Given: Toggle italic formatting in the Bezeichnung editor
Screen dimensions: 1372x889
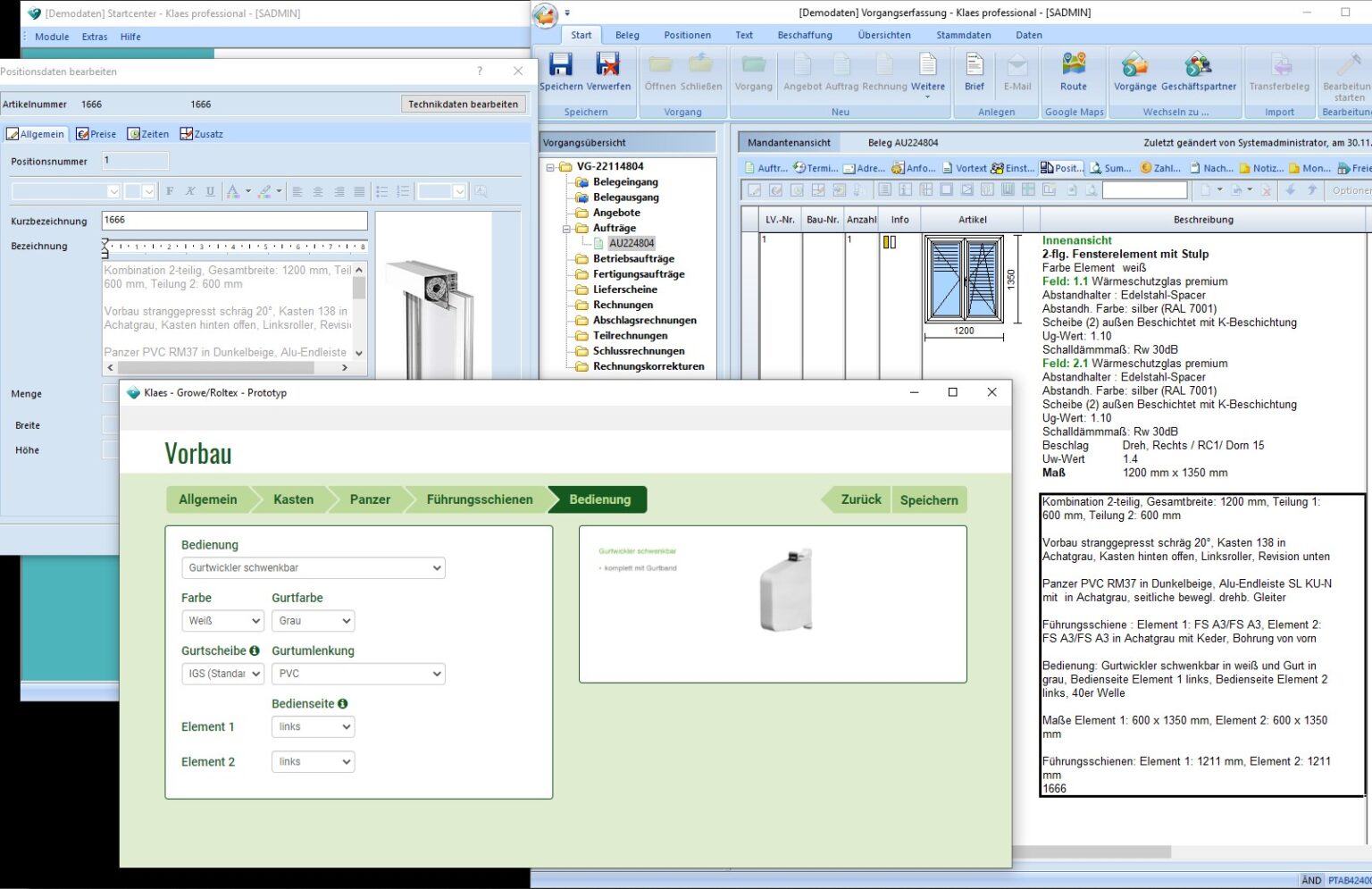Looking at the screenshot, I should [189, 190].
